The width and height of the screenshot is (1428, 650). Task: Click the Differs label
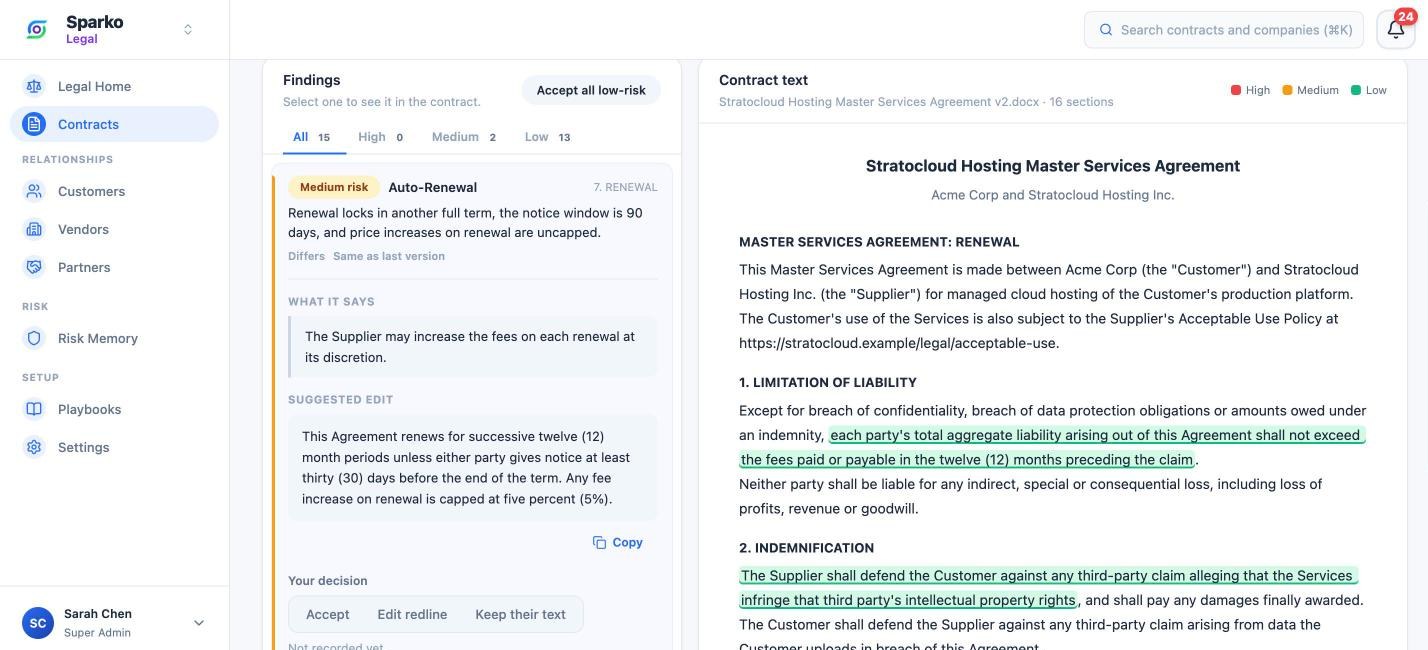[x=306, y=256]
